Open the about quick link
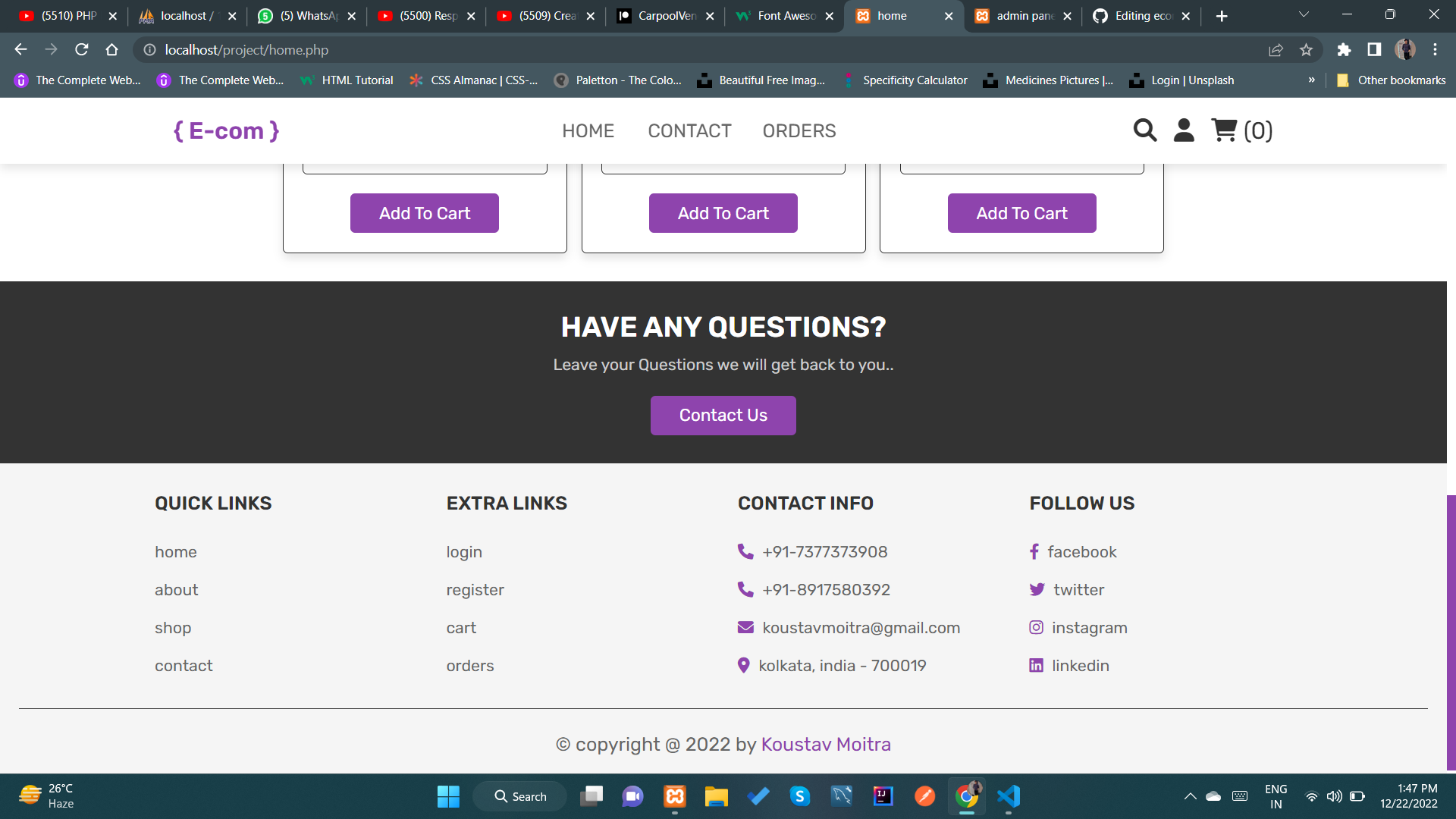This screenshot has height=819, width=1456. [x=176, y=590]
